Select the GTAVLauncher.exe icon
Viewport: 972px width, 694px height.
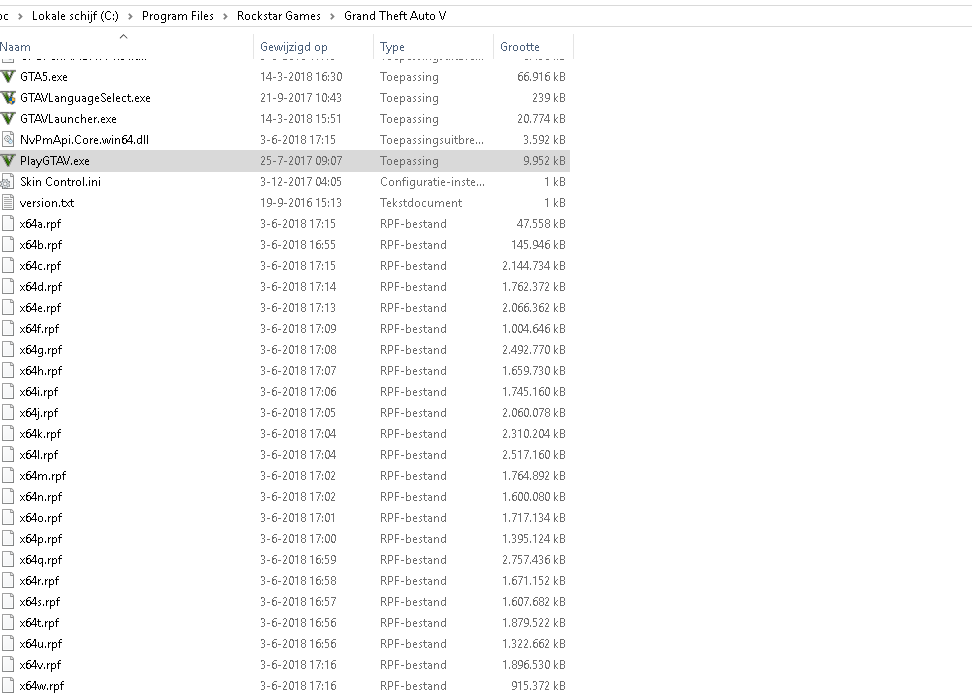pos(8,119)
